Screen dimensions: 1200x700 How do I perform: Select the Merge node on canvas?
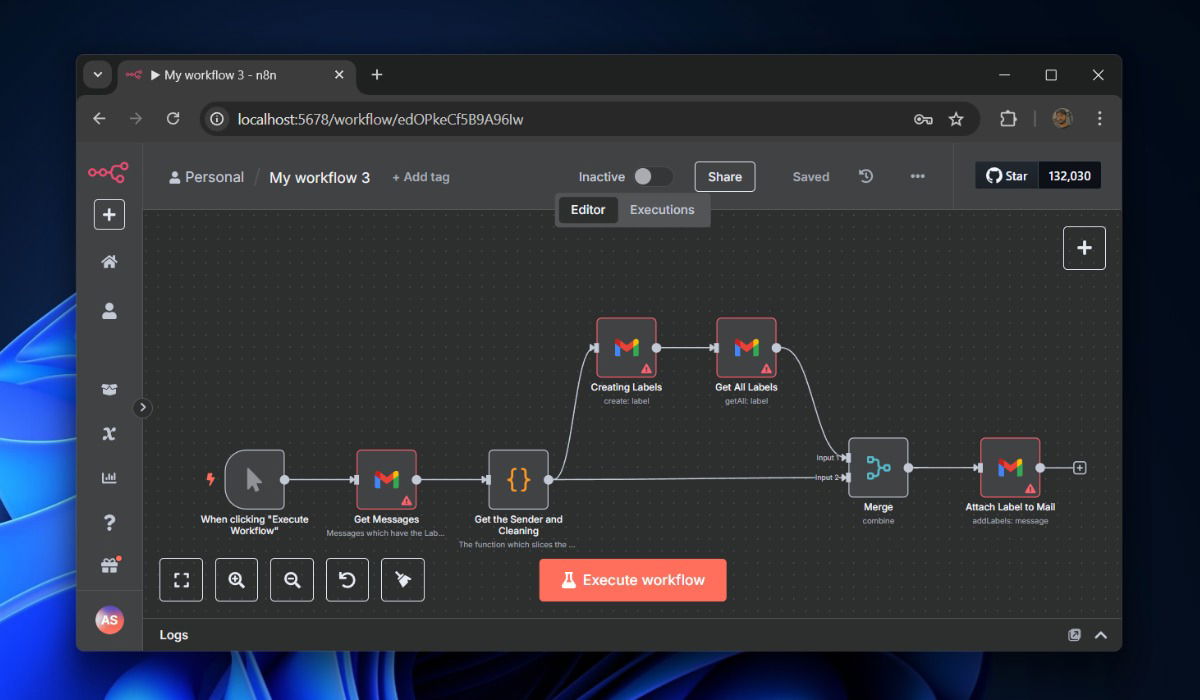[878, 467]
